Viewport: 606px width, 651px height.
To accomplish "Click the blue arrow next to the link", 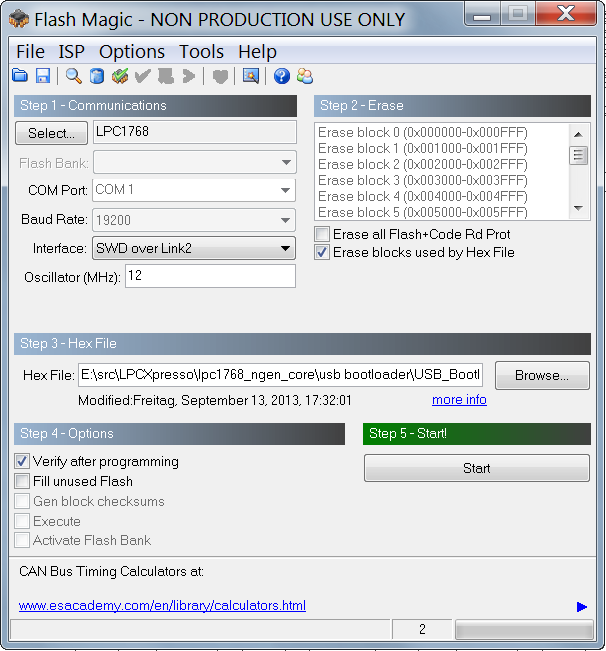I will [x=582, y=607].
